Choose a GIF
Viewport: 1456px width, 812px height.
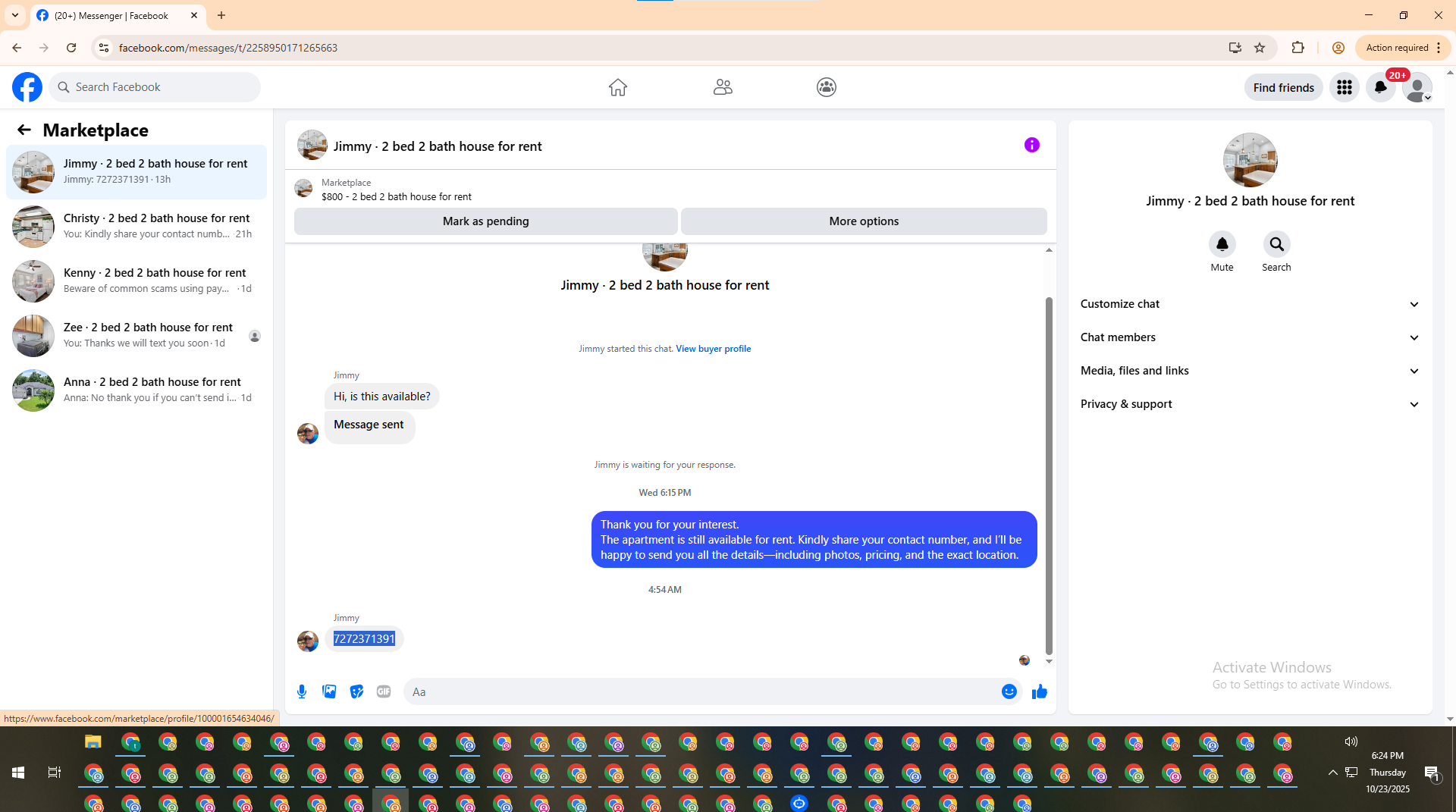point(384,691)
